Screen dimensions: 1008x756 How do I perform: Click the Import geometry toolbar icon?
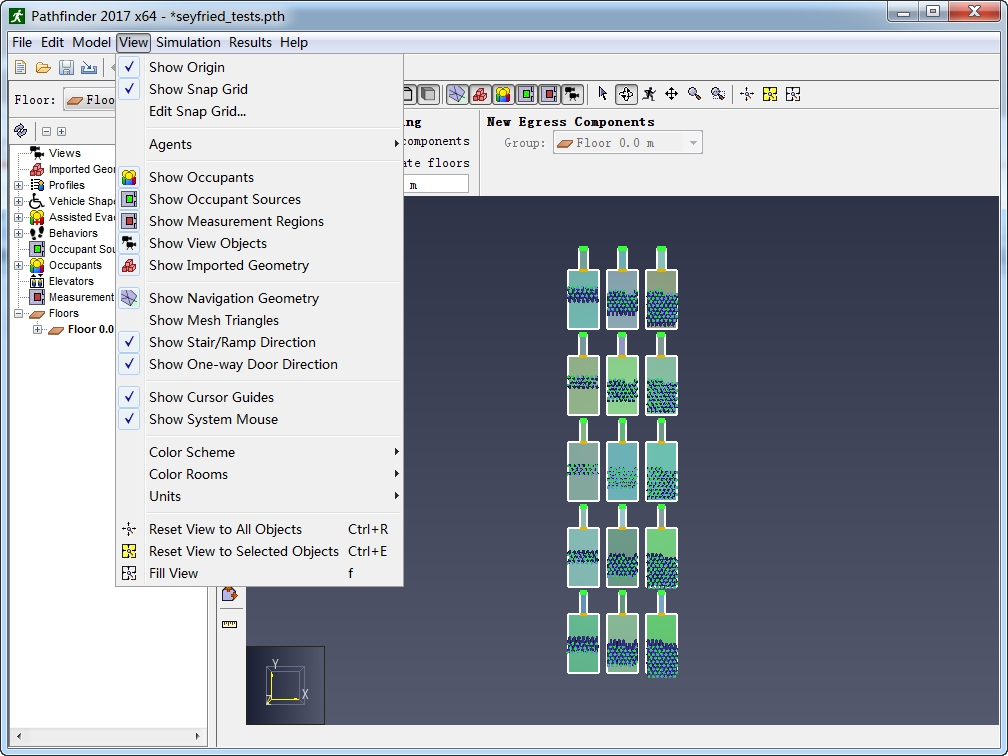89,67
